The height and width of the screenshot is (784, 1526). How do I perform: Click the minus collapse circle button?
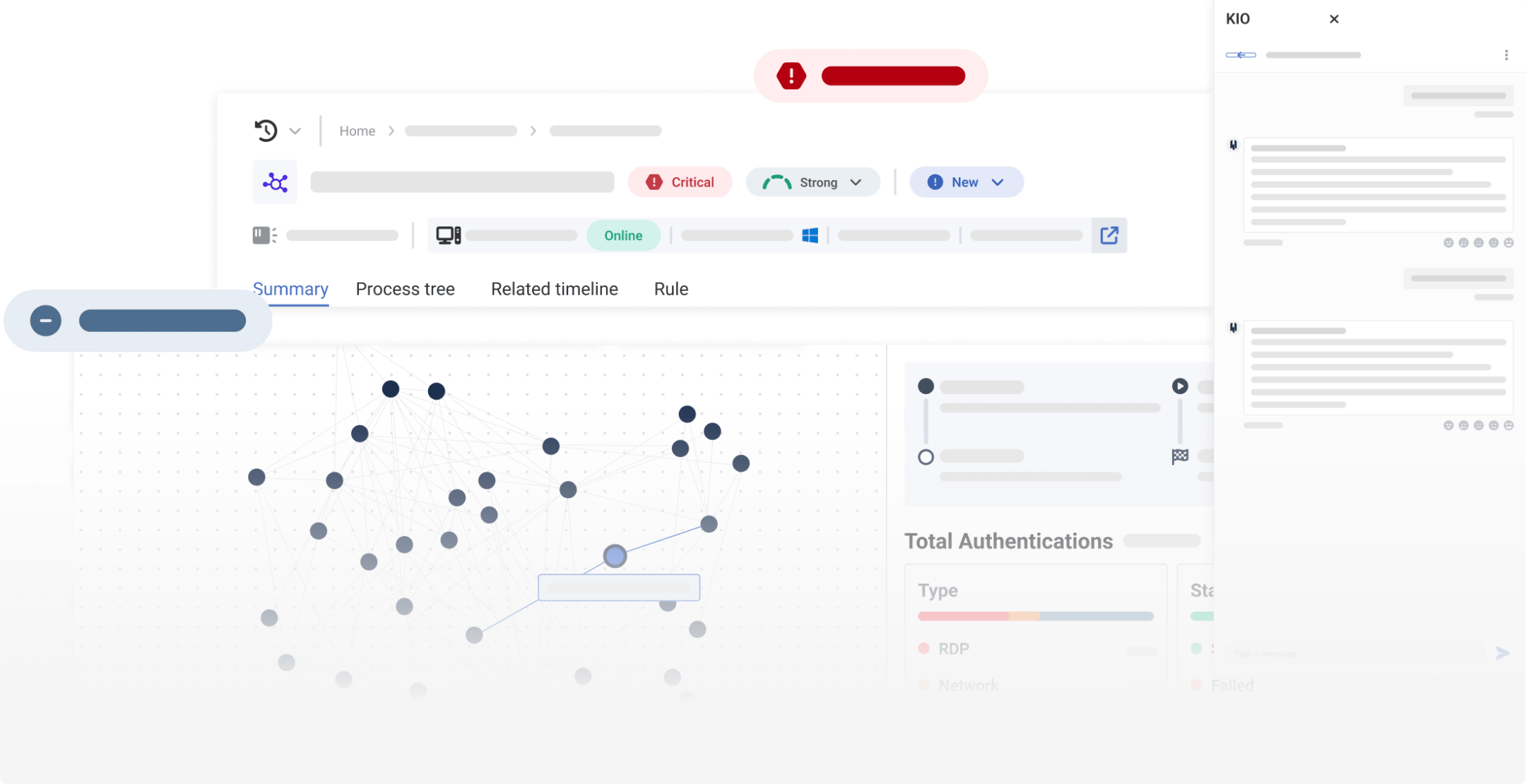point(46,321)
